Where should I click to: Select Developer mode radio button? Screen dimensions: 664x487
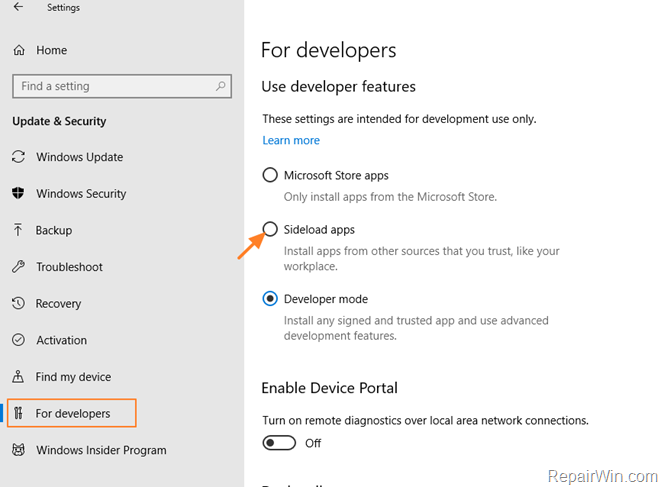270,299
